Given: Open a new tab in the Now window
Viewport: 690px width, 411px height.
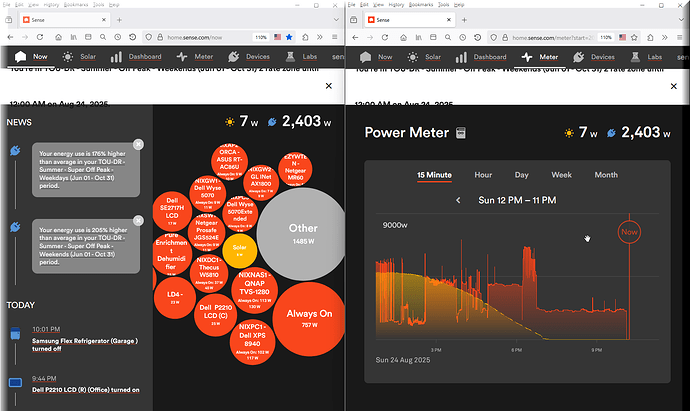Looking at the screenshot, I should [x=119, y=20].
